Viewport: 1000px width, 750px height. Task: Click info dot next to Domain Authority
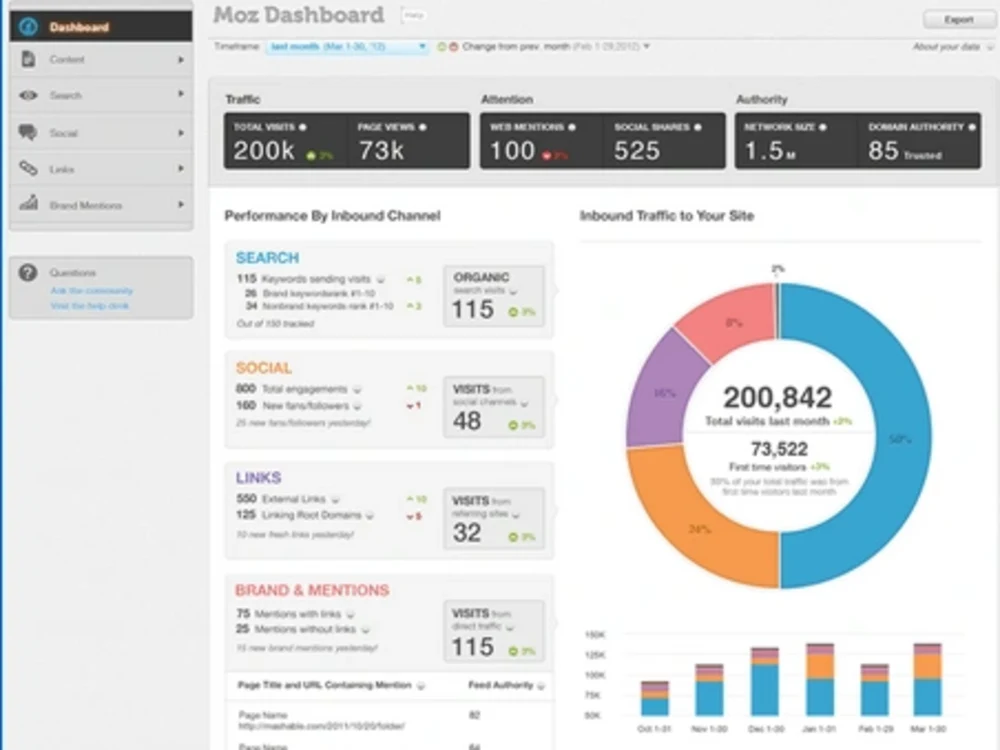[x=972, y=128]
